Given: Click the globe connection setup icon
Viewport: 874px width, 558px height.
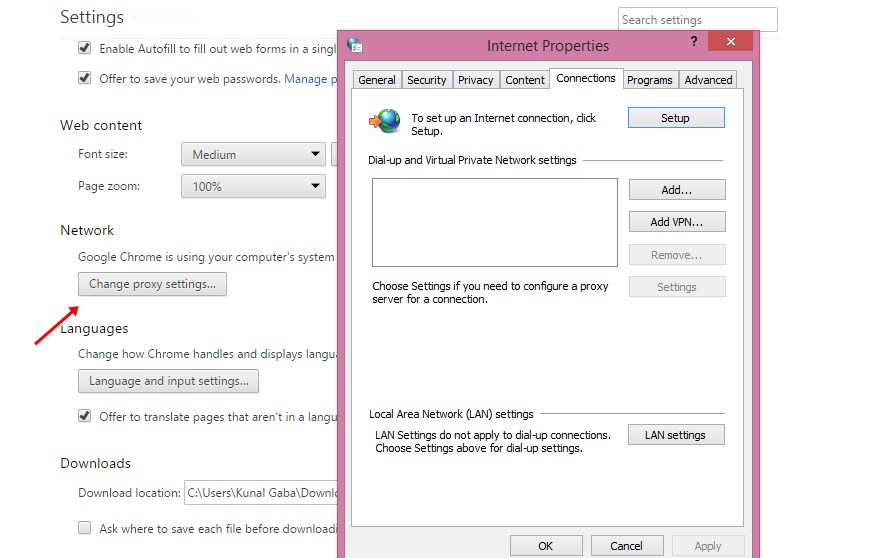Looking at the screenshot, I should (x=385, y=121).
